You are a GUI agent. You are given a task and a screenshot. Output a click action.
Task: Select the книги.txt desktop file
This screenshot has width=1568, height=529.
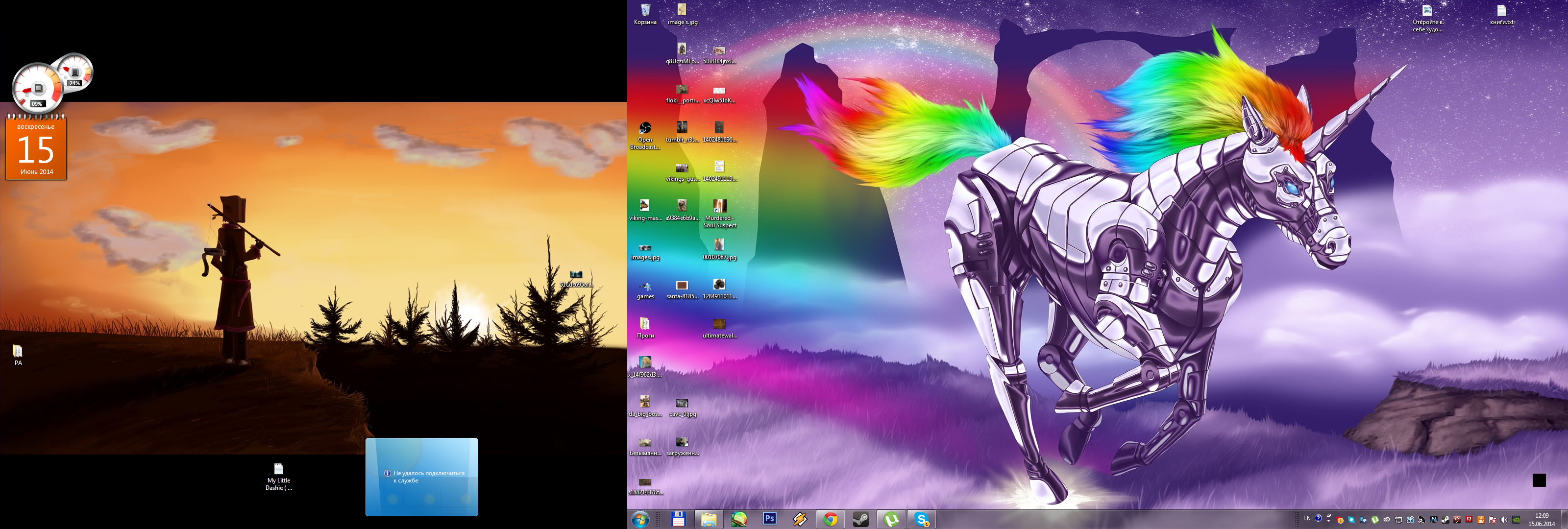point(1502,13)
